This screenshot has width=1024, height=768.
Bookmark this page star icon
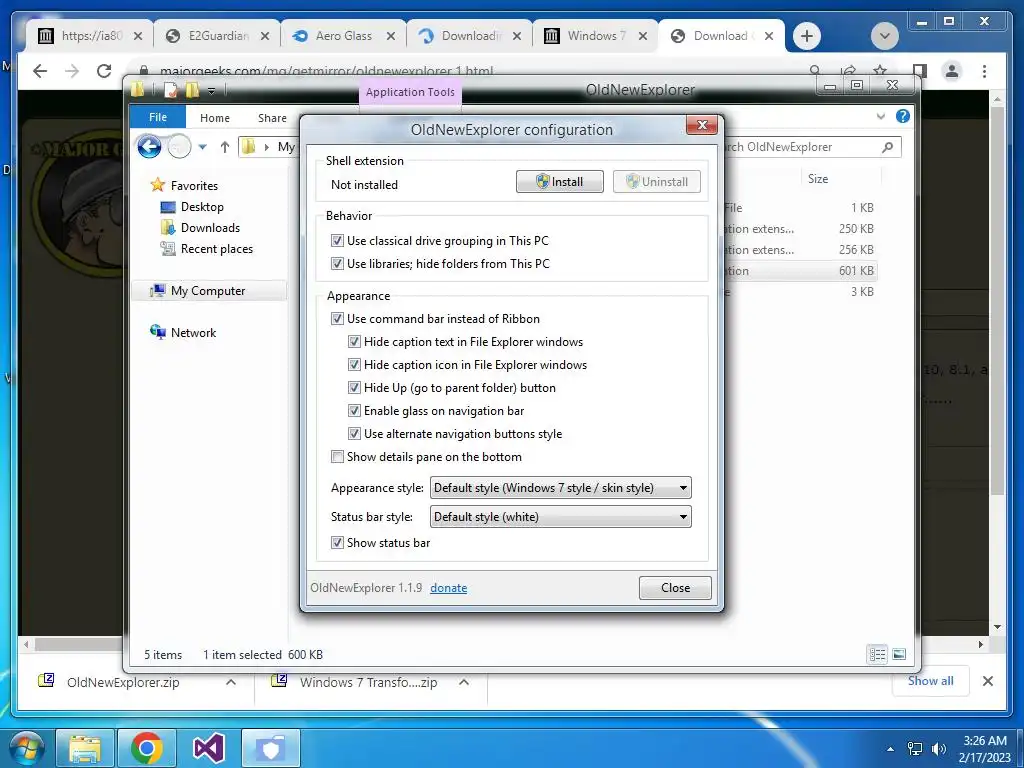tap(881, 71)
